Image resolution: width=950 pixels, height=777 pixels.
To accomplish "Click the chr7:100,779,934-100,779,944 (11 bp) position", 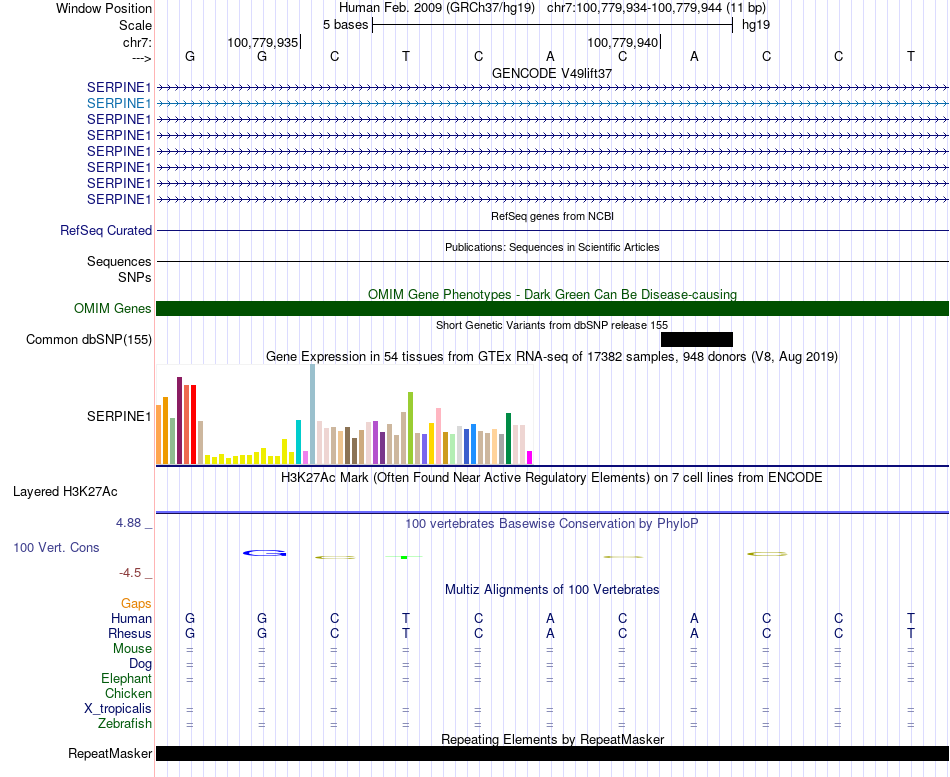I will click(x=656, y=8).
